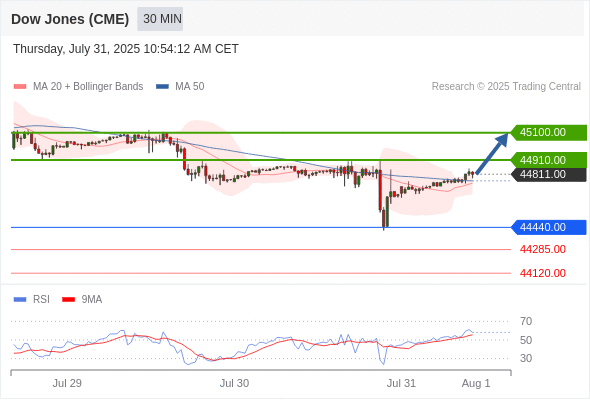Viewport: 590px width, 400px height.
Task: Click the Jul 30 date axis marker
Action: 234,383
